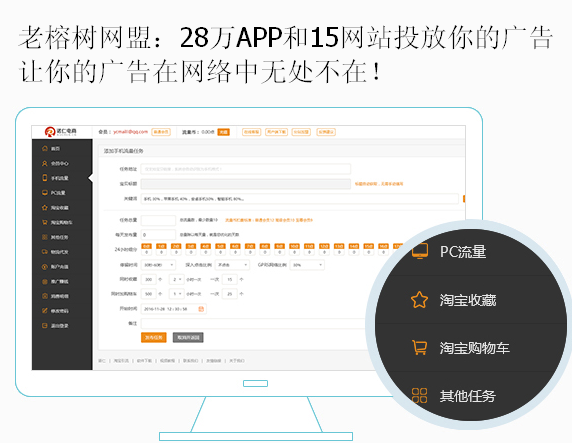
Task: Click the first link in the footer
Action: 102,361
